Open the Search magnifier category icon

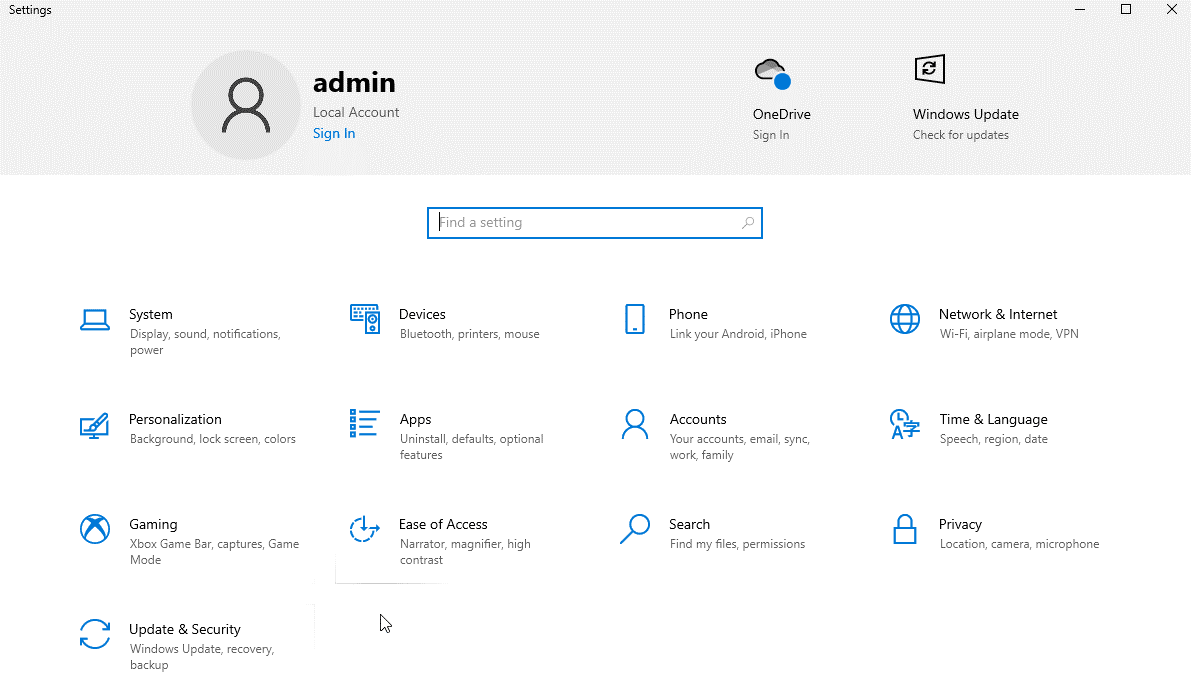(635, 529)
